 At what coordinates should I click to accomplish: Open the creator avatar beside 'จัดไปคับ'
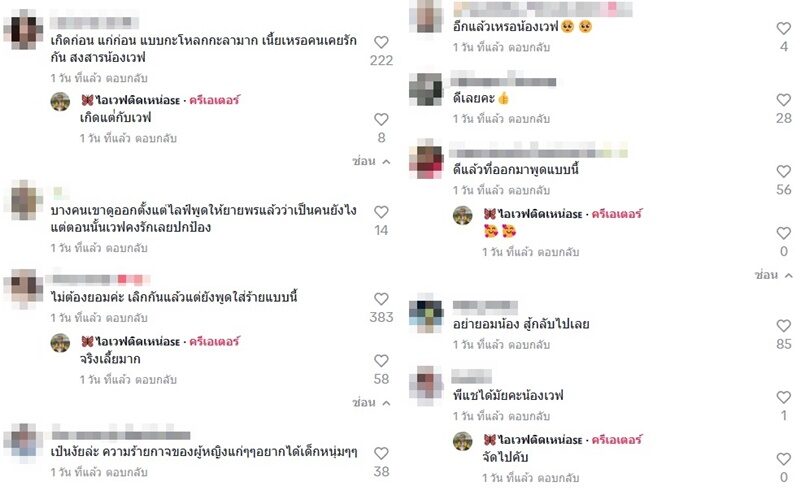click(x=463, y=441)
